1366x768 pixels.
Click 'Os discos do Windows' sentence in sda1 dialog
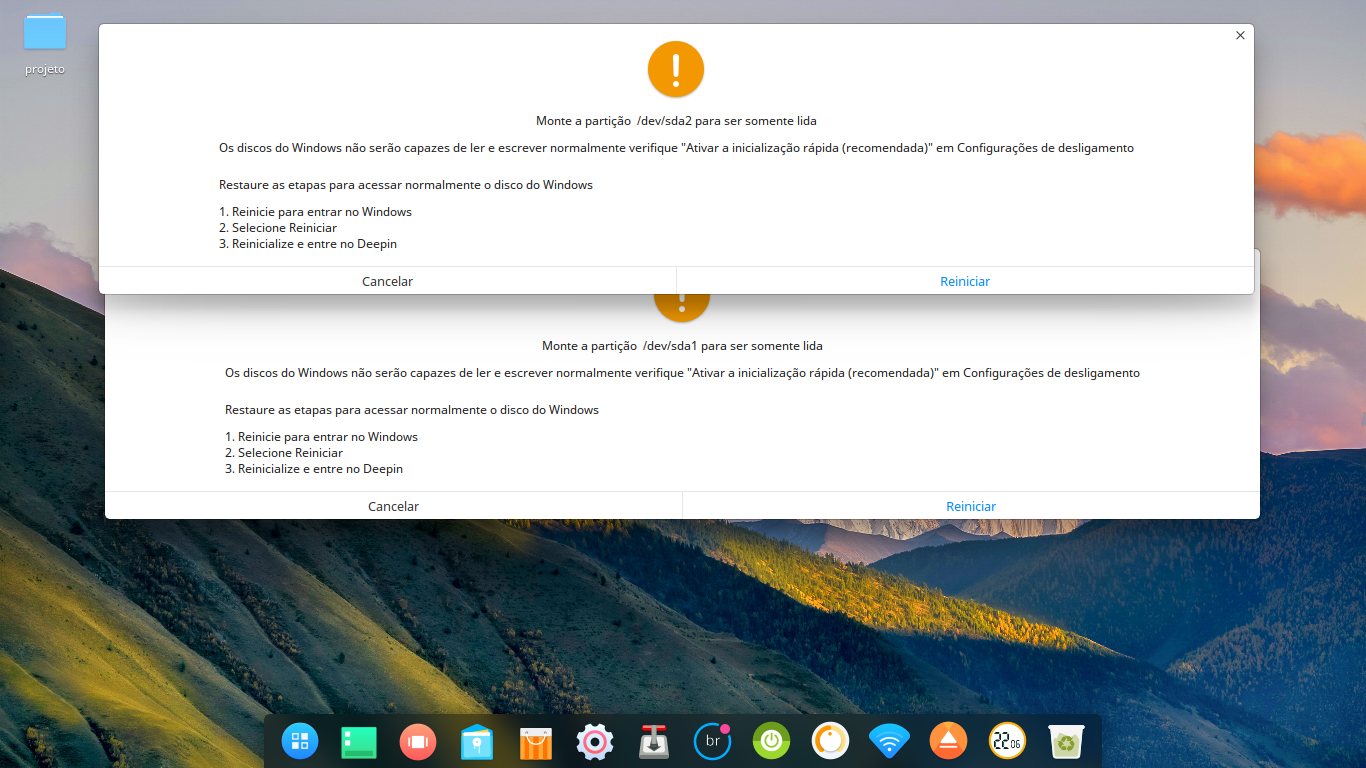[682, 373]
